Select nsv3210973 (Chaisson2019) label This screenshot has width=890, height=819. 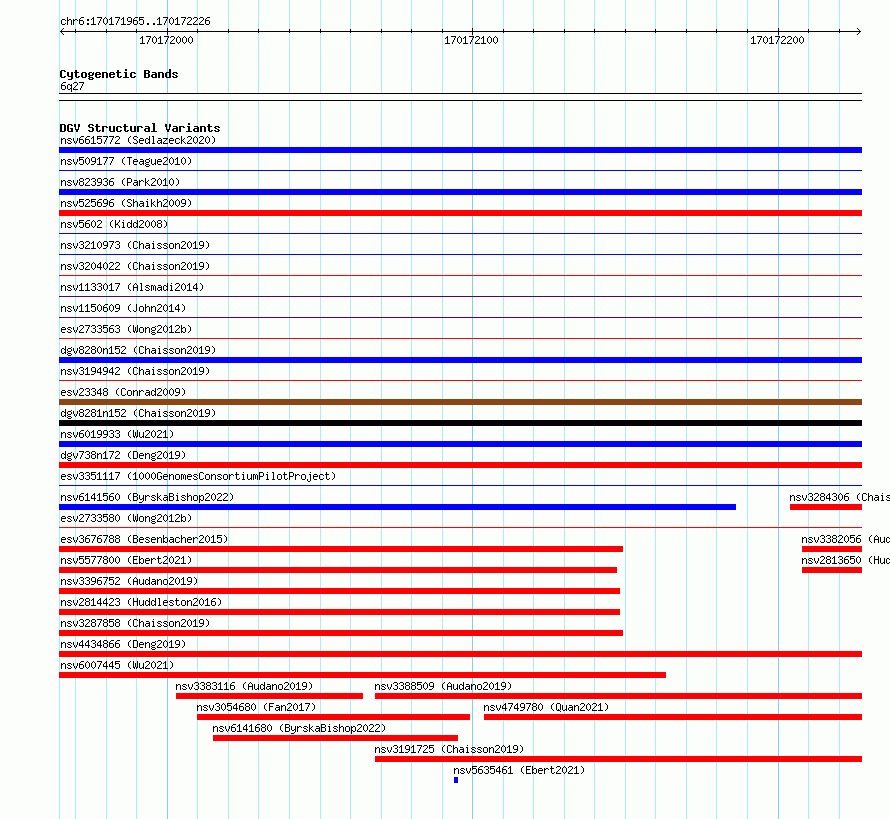tap(135, 245)
